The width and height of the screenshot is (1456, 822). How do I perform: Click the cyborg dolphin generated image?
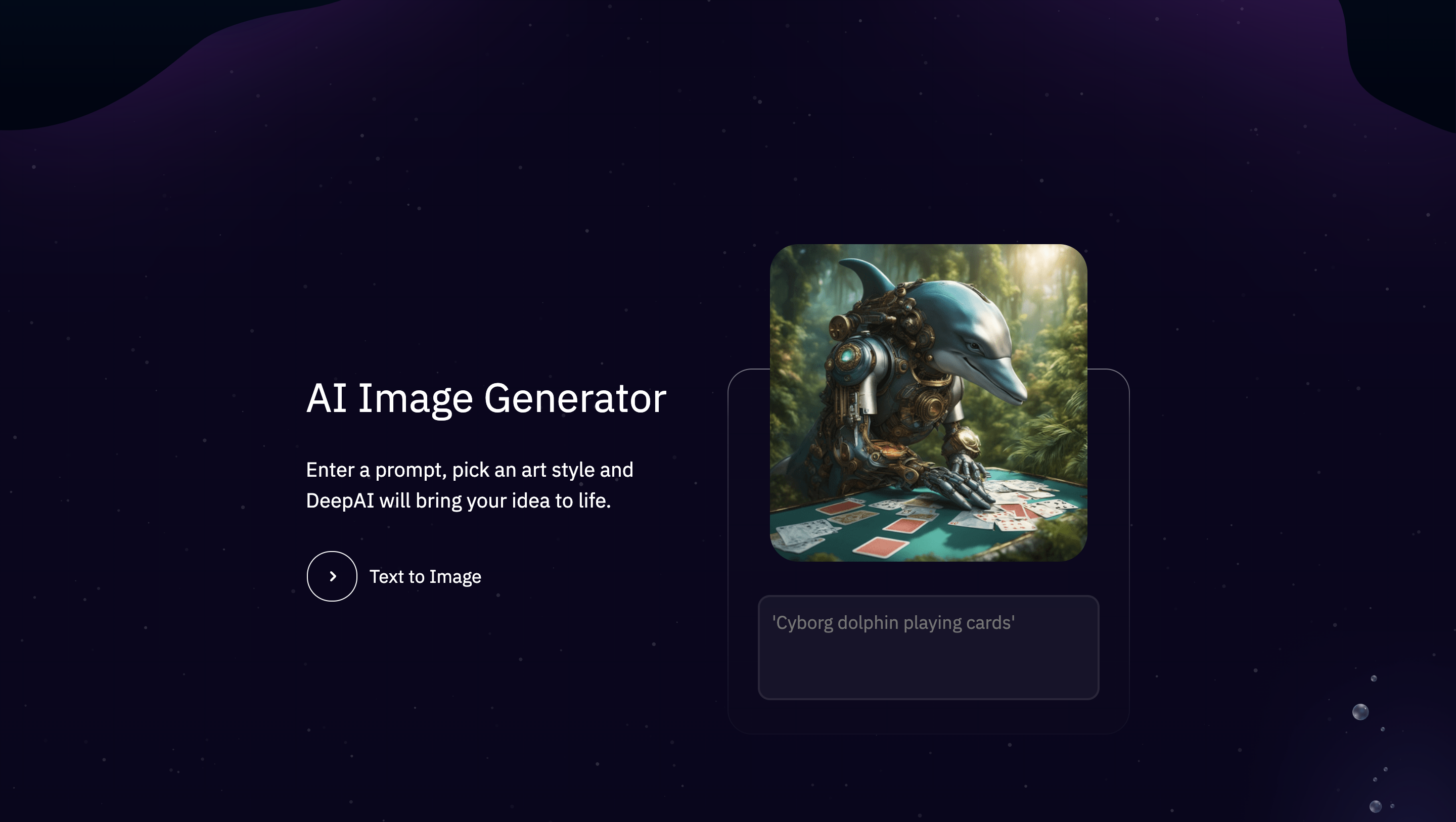tap(928, 402)
